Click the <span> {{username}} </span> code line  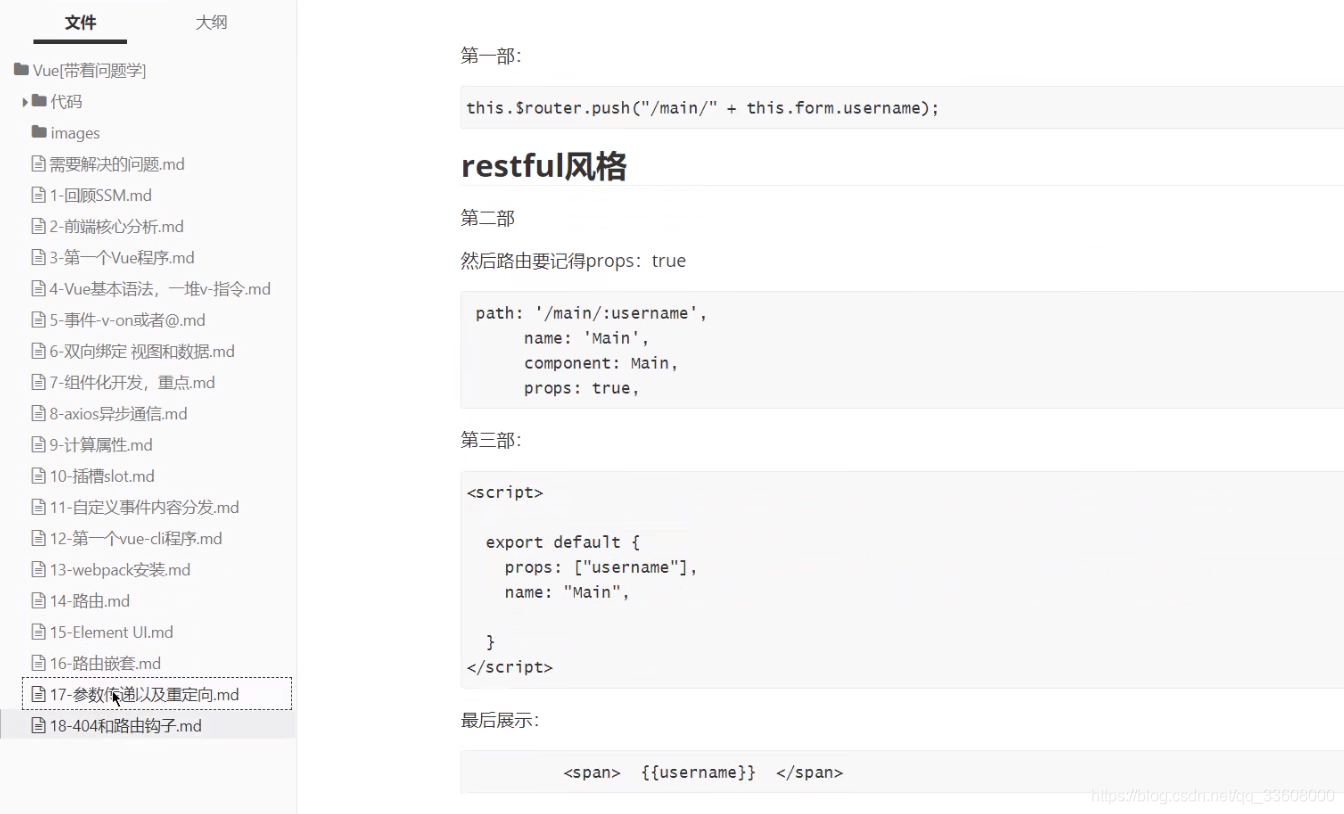pos(703,772)
